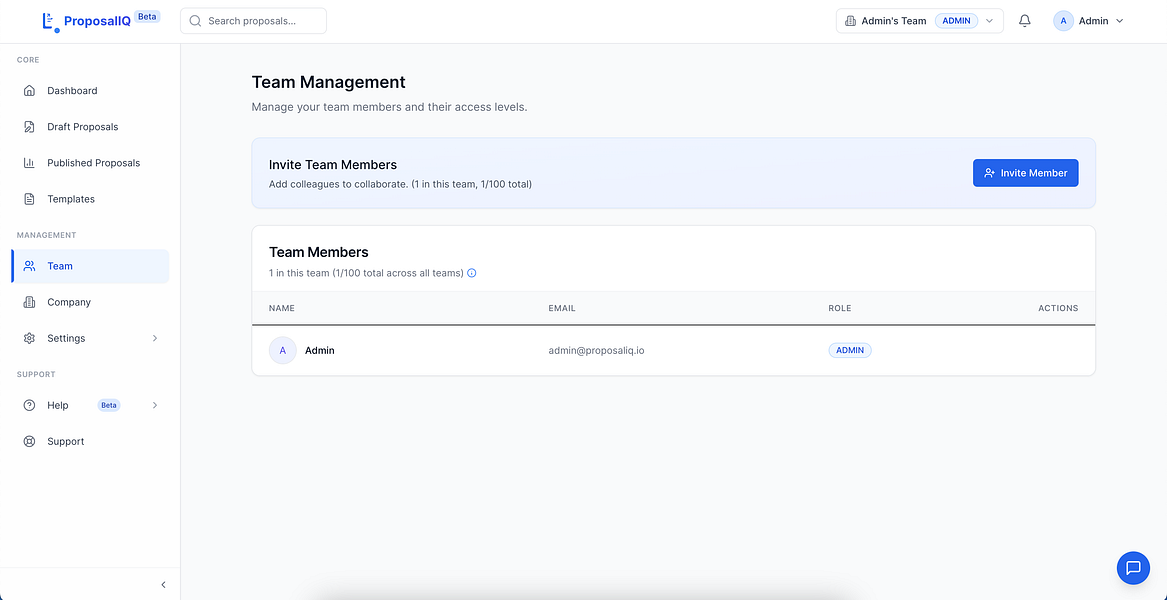Open the chat support bubble
The width and height of the screenshot is (1167, 600).
(x=1133, y=568)
